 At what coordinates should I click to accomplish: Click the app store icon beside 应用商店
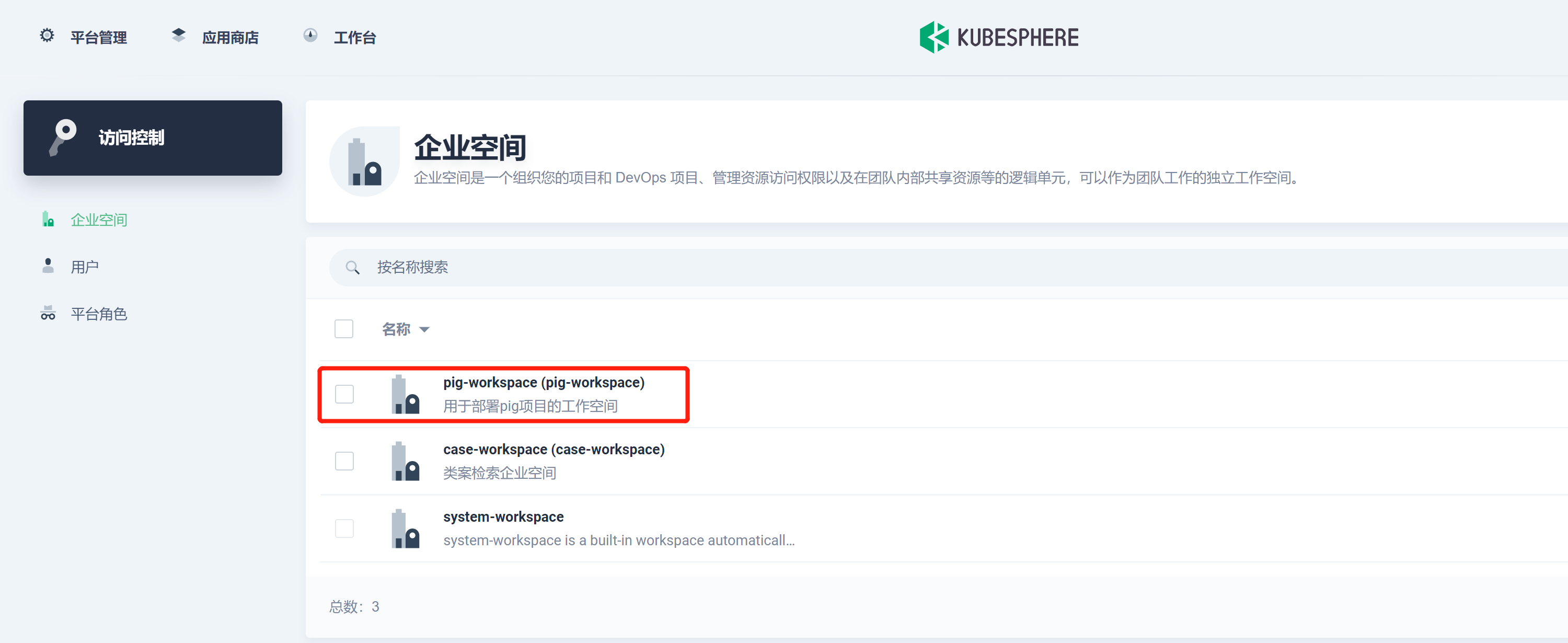tap(178, 36)
